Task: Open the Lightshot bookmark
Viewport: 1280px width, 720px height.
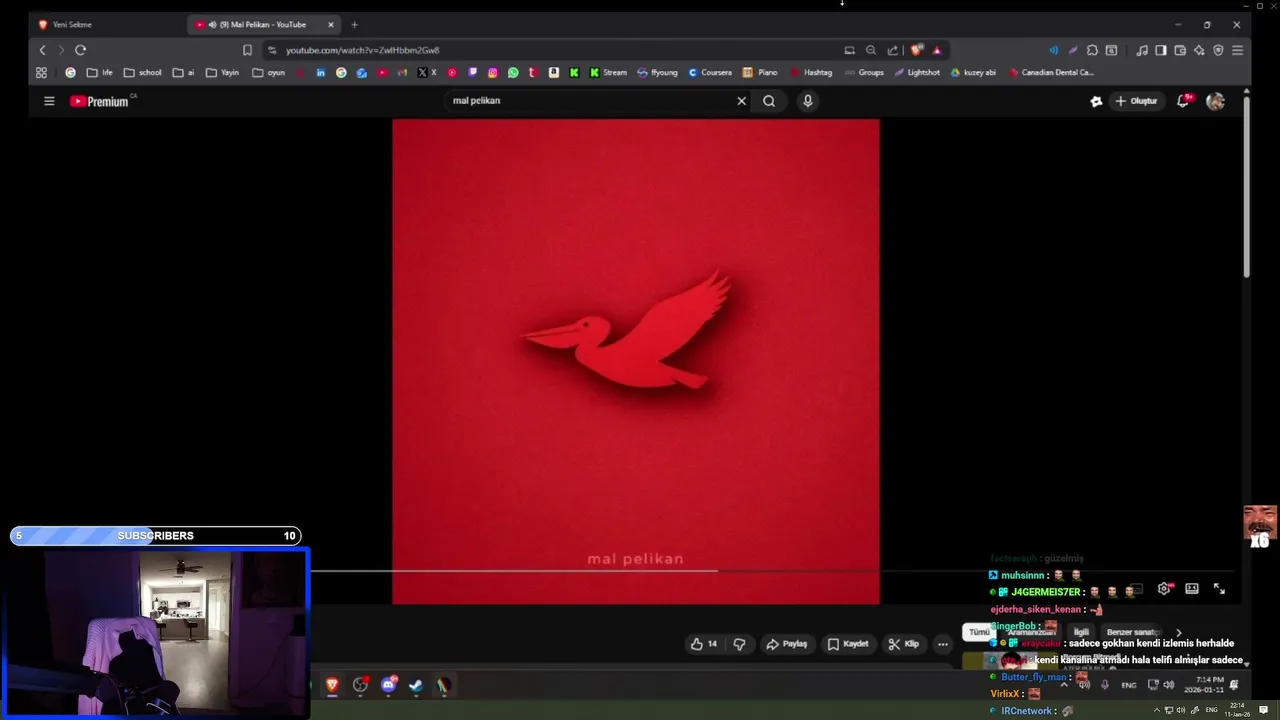Action: tap(917, 72)
